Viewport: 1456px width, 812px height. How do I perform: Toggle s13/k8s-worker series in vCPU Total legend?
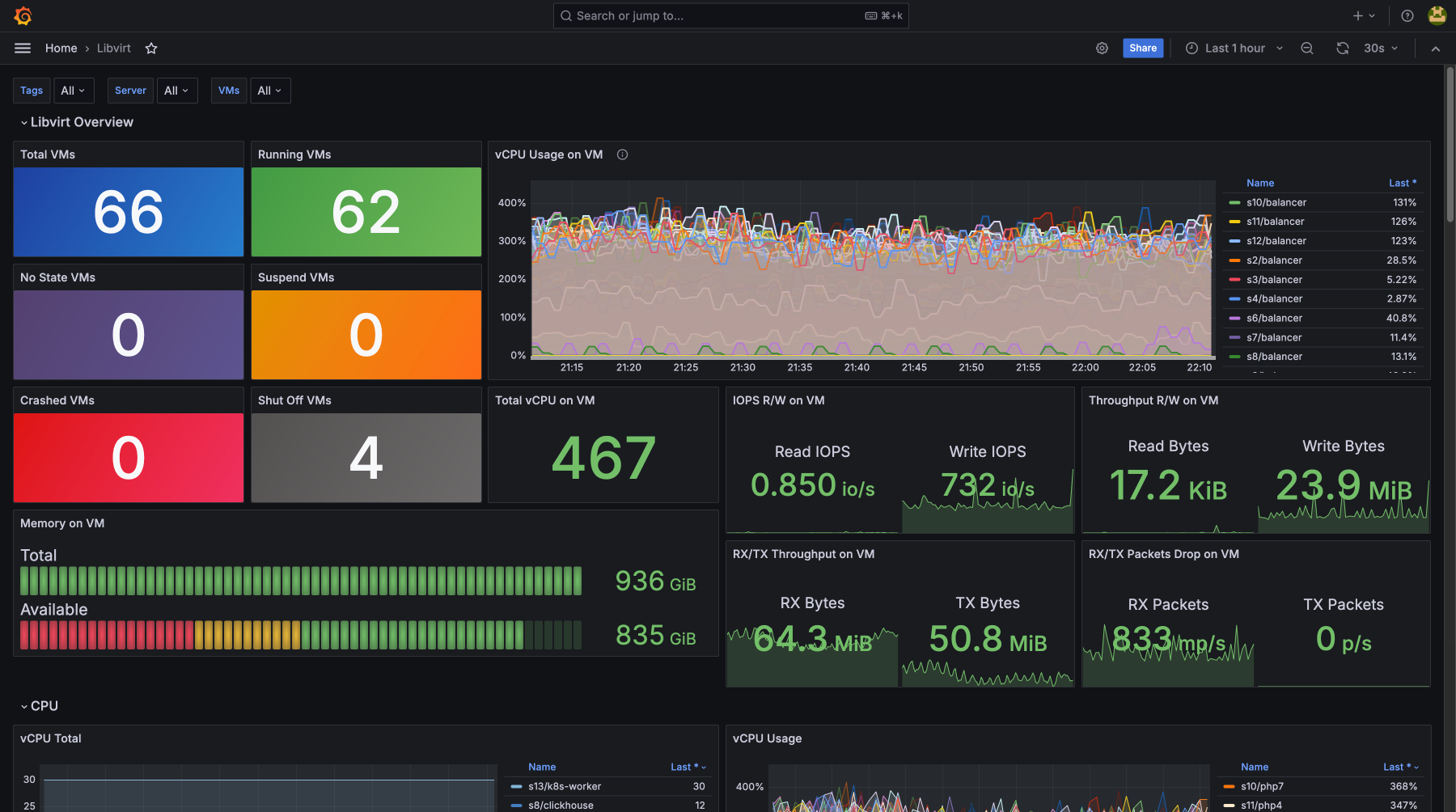pos(564,786)
